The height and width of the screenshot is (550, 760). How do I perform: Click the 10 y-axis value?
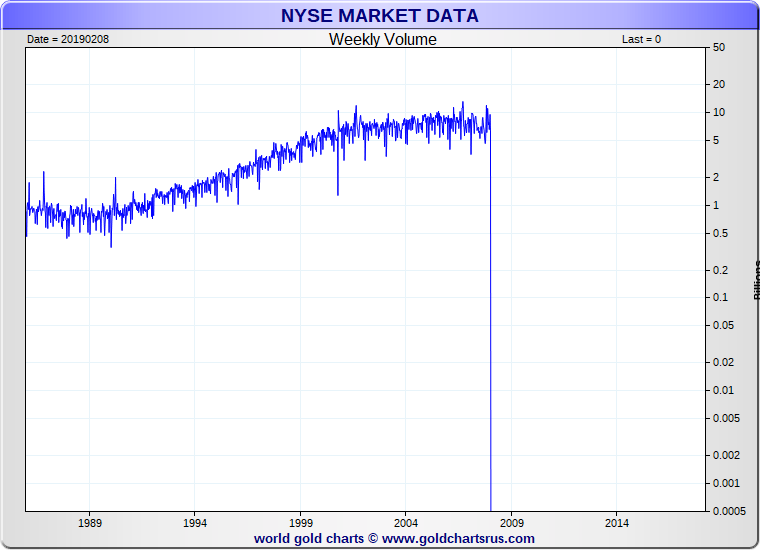click(x=719, y=112)
